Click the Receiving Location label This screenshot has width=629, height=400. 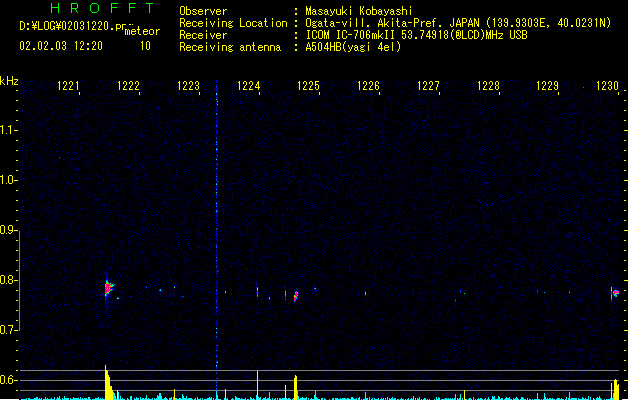click(x=233, y=23)
